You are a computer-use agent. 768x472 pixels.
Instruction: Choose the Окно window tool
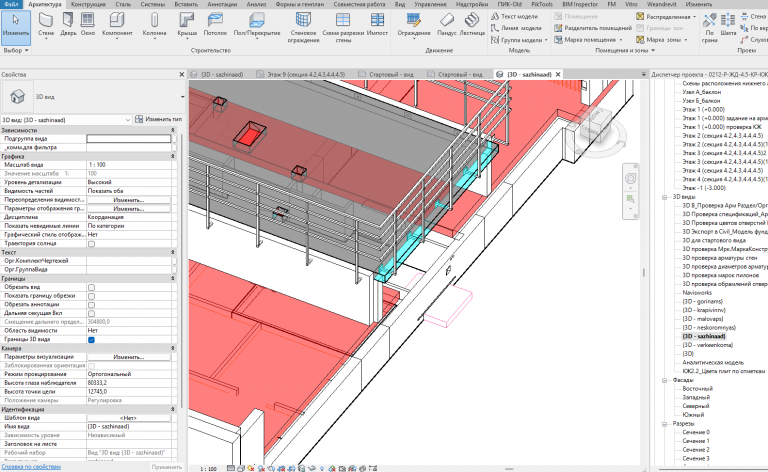pos(88,25)
